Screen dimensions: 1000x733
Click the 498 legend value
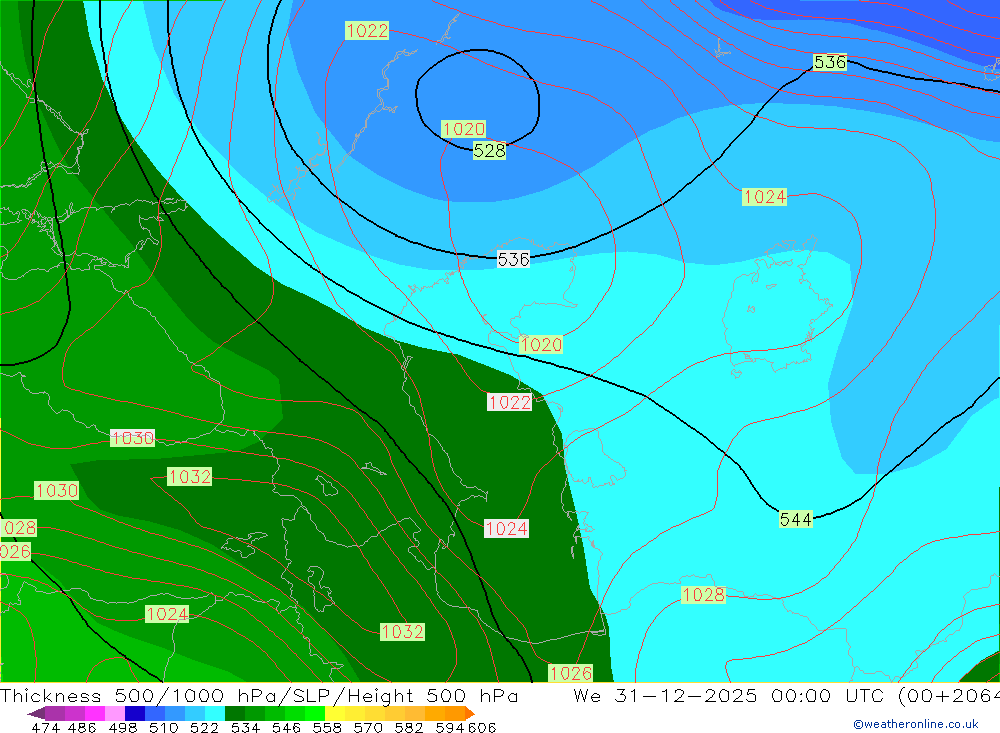(123, 728)
